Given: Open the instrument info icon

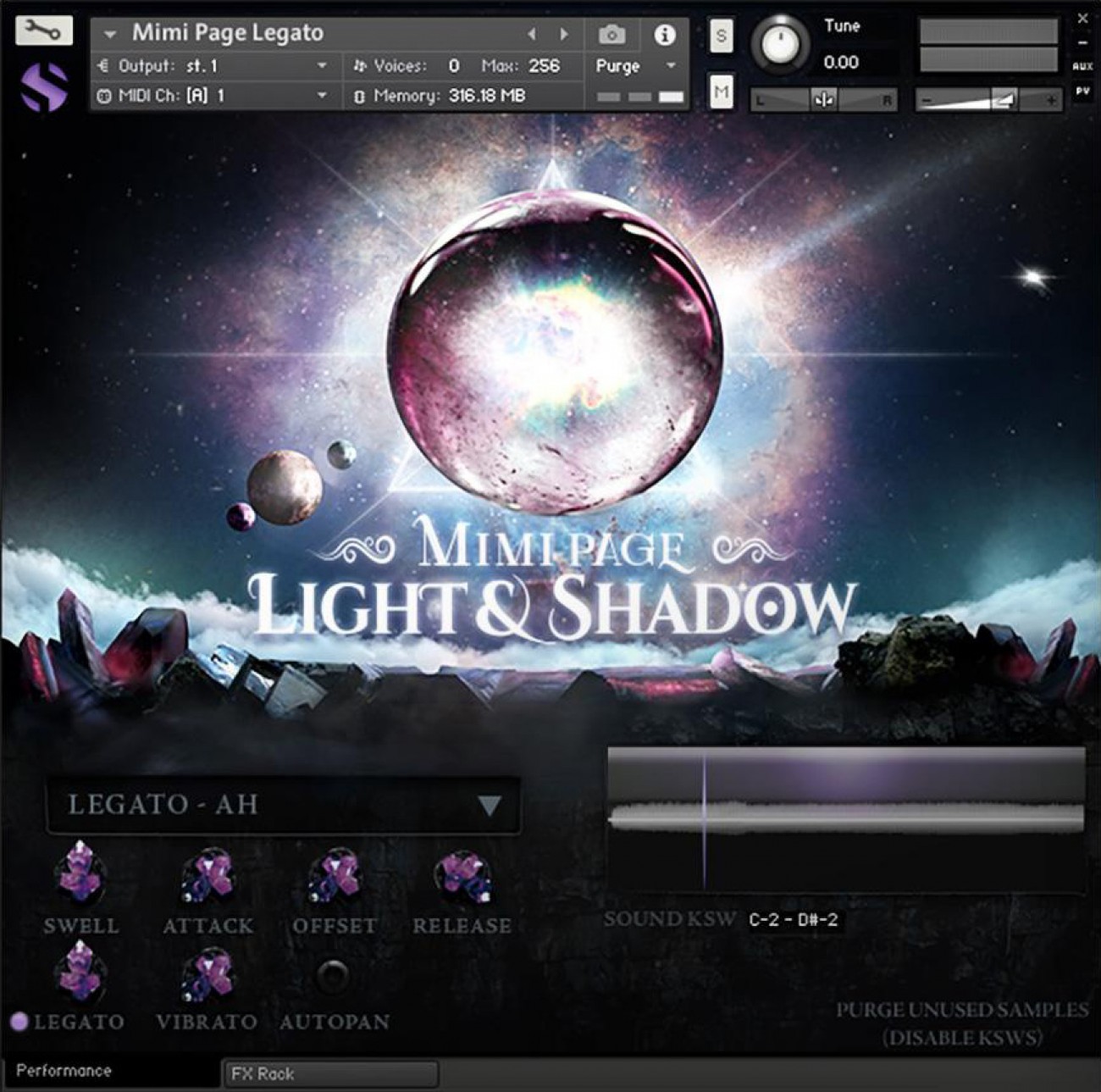Looking at the screenshot, I should tap(666, 36).
